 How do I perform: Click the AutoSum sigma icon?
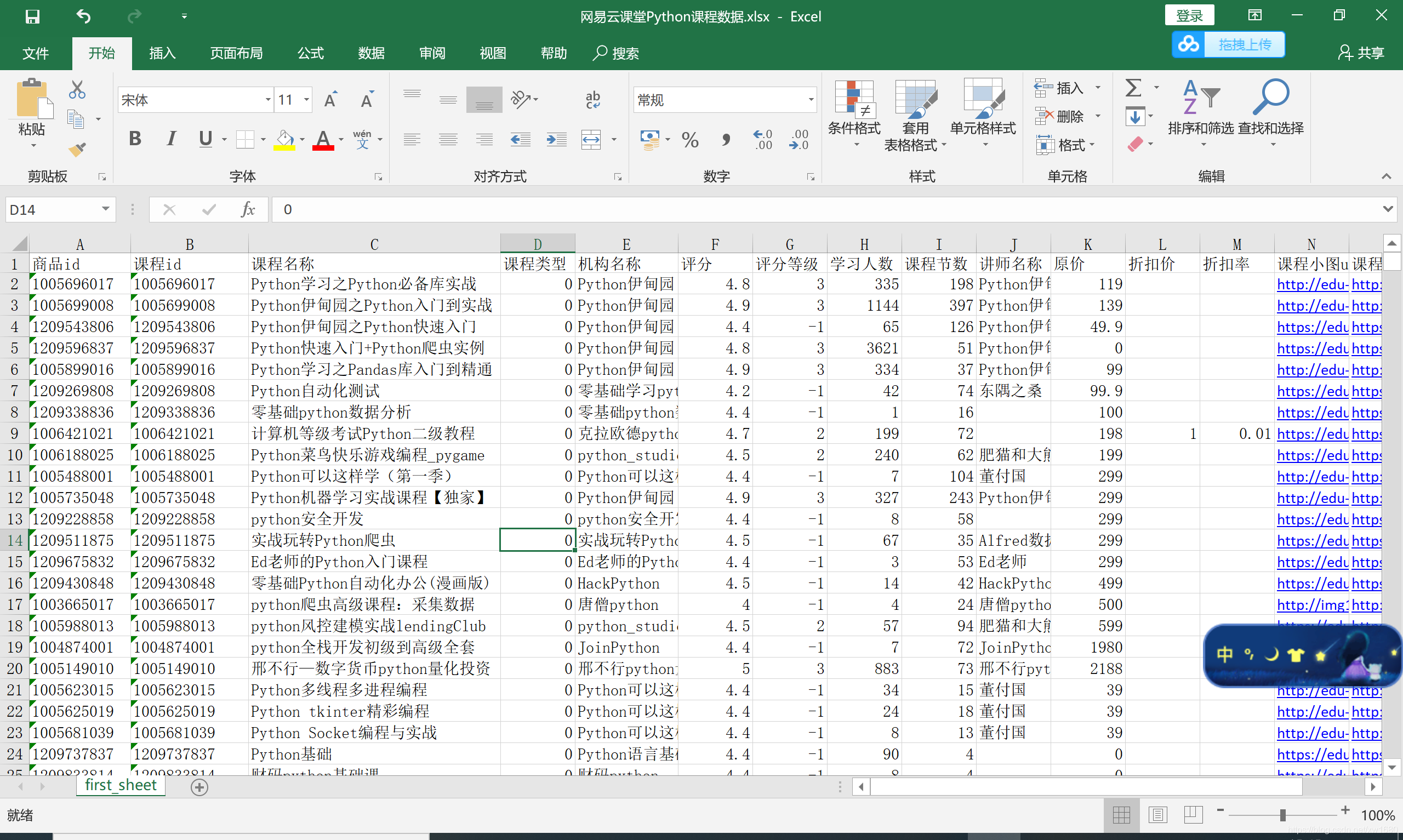1133,88
